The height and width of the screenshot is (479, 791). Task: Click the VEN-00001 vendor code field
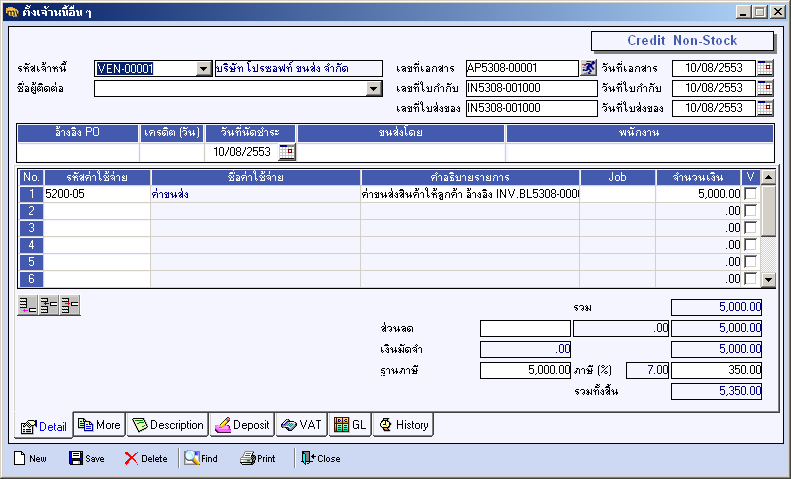[x=145, y=69]
